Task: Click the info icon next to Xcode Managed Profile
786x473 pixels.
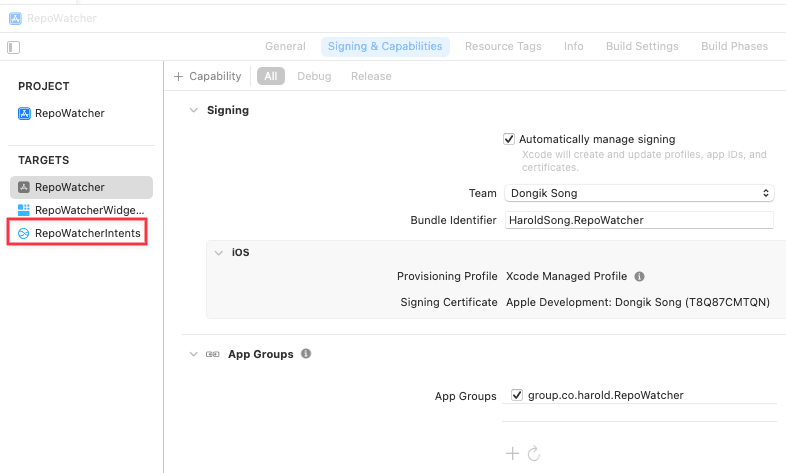Action: (x=639, y=277)
